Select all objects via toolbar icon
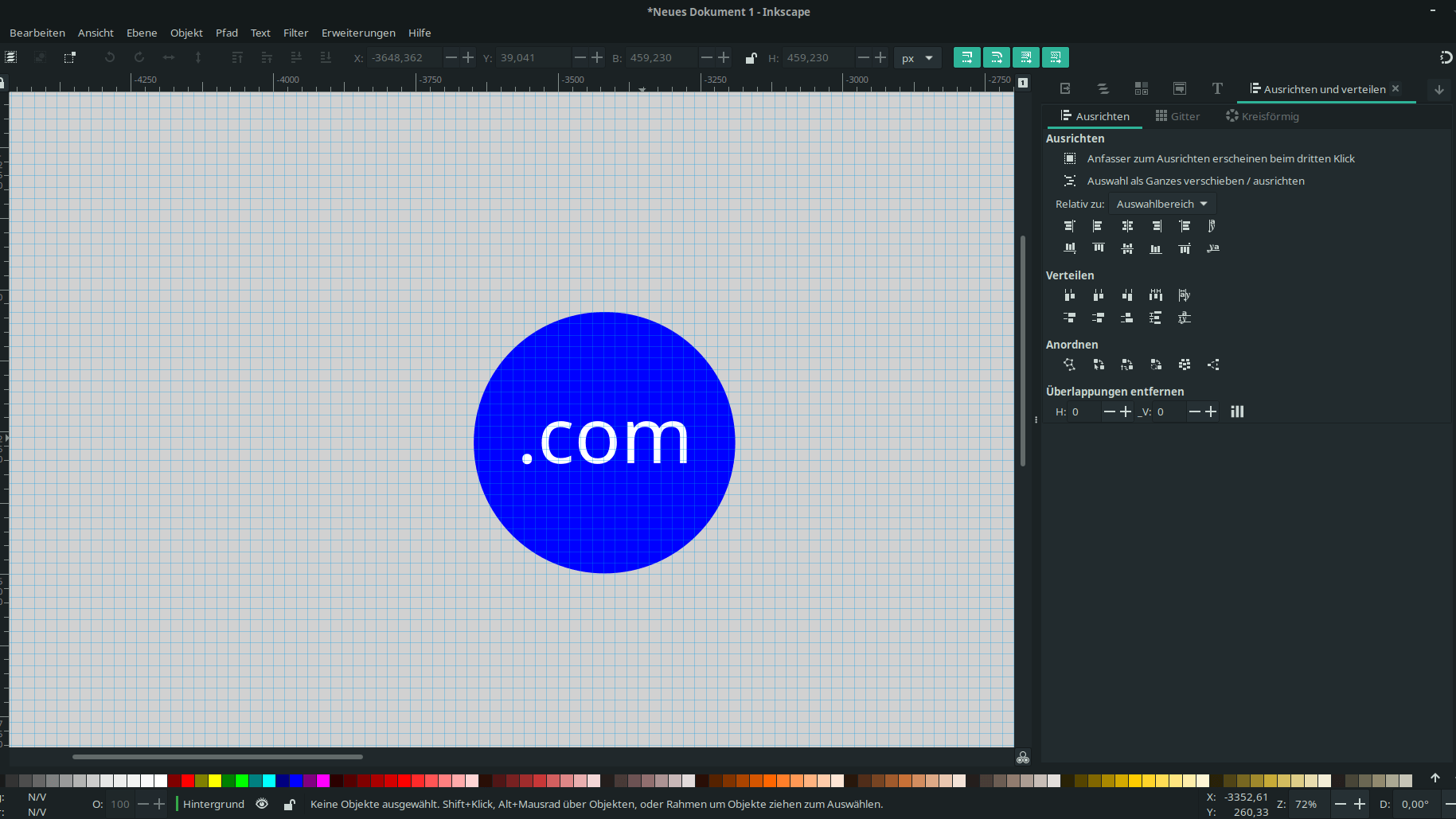The image size is (1456, 819). pos(10,57)
